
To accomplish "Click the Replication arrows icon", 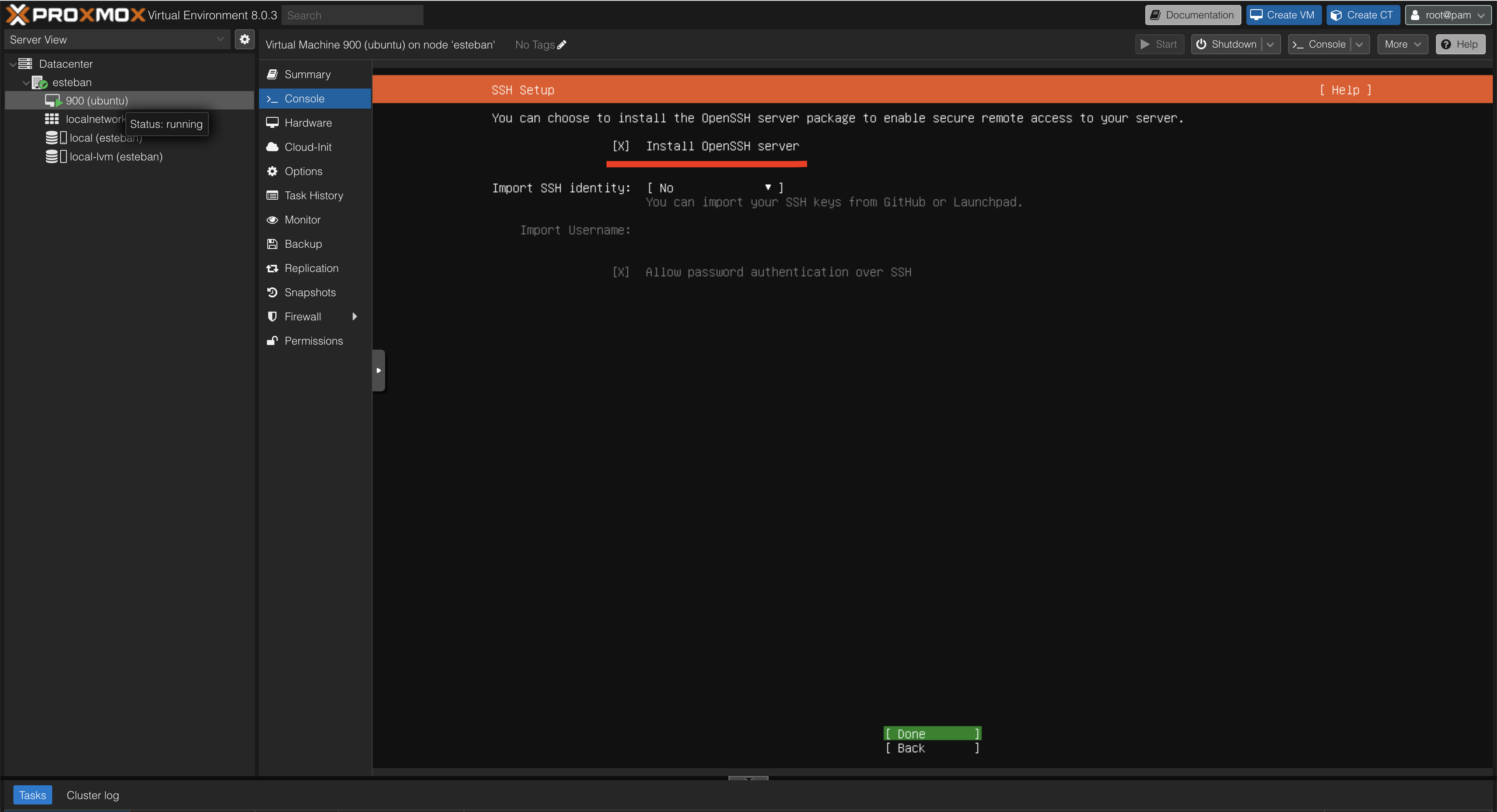I will coord(272,268).
